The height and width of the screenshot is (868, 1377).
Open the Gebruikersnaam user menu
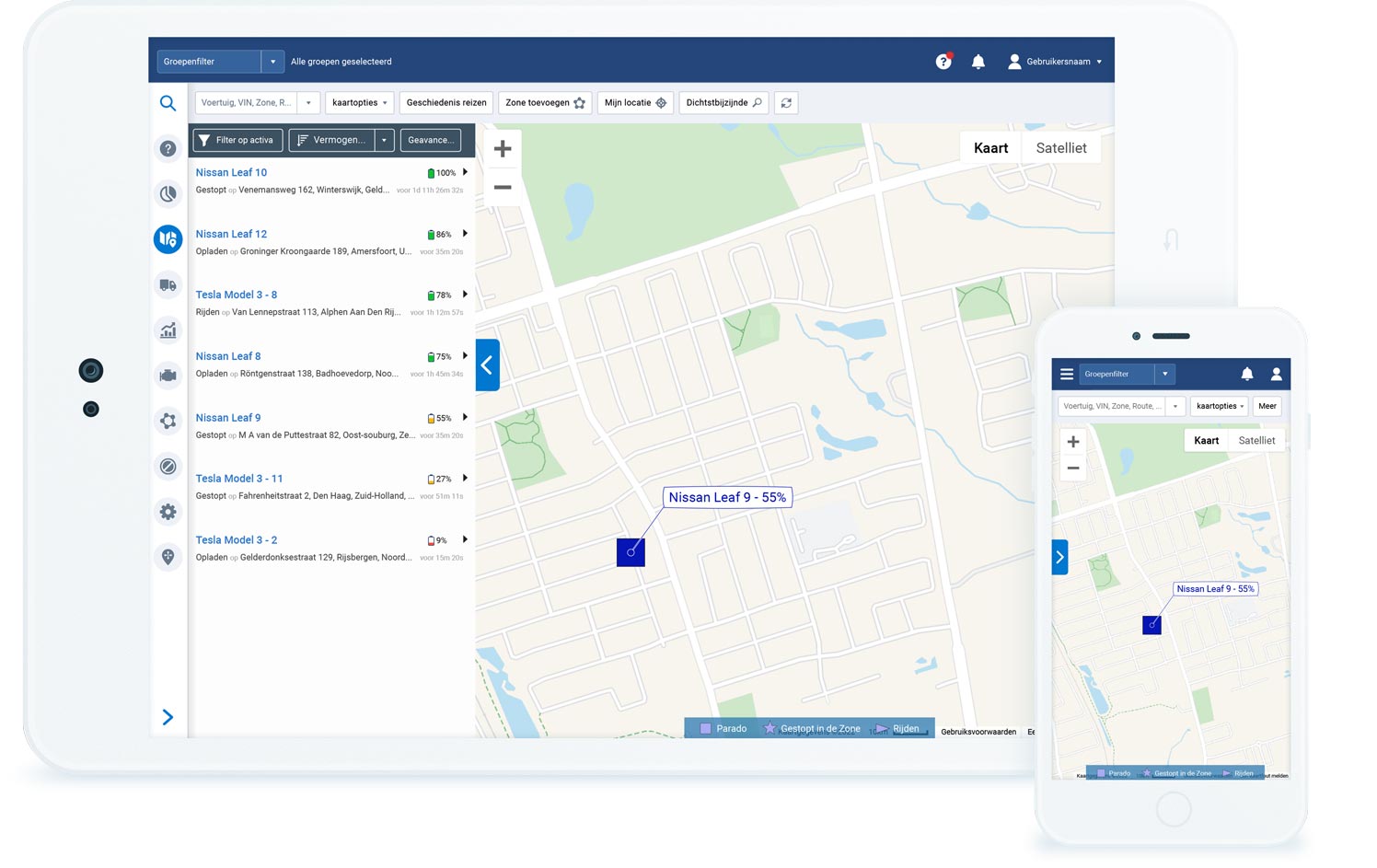[x=1055, y=62]
